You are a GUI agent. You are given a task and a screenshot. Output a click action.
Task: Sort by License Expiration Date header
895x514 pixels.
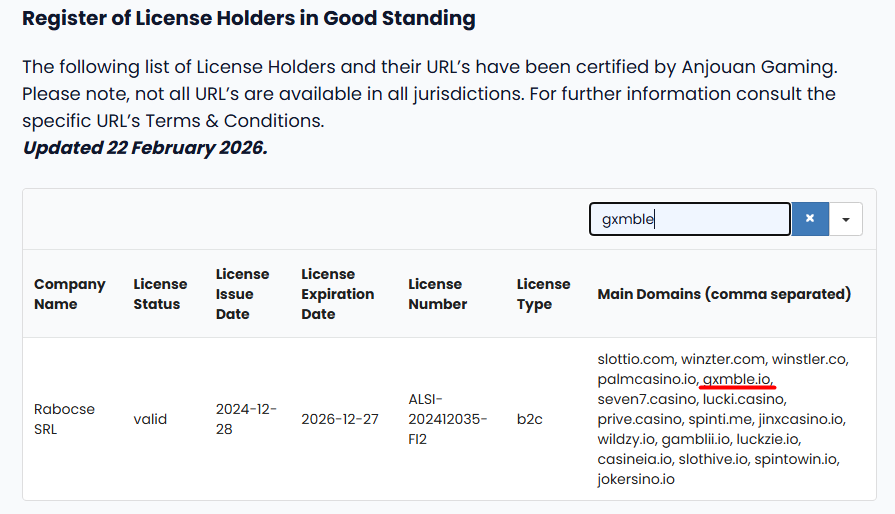(x=338, y=294)
